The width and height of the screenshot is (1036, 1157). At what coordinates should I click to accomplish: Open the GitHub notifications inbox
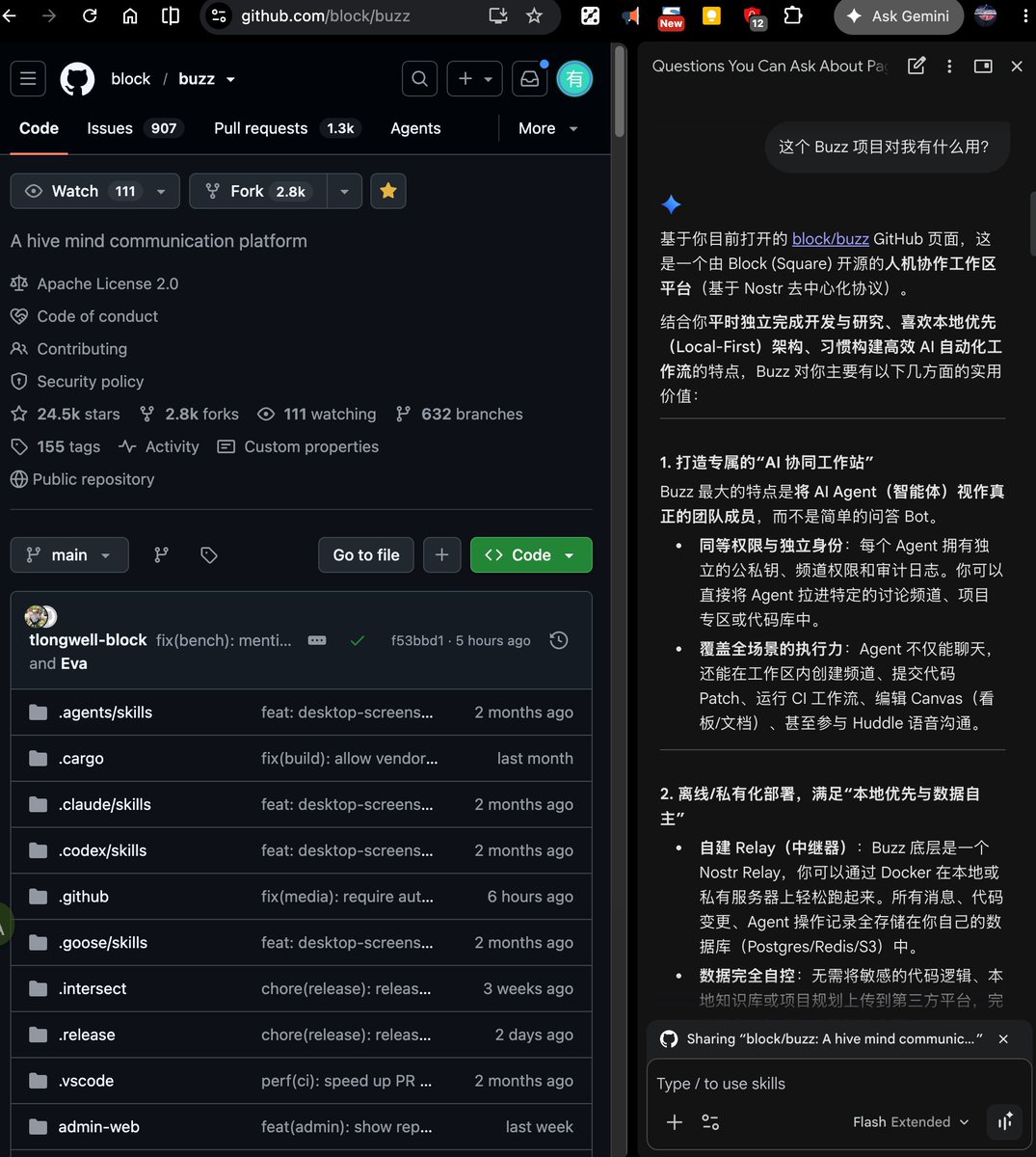[x=530, y=79]
